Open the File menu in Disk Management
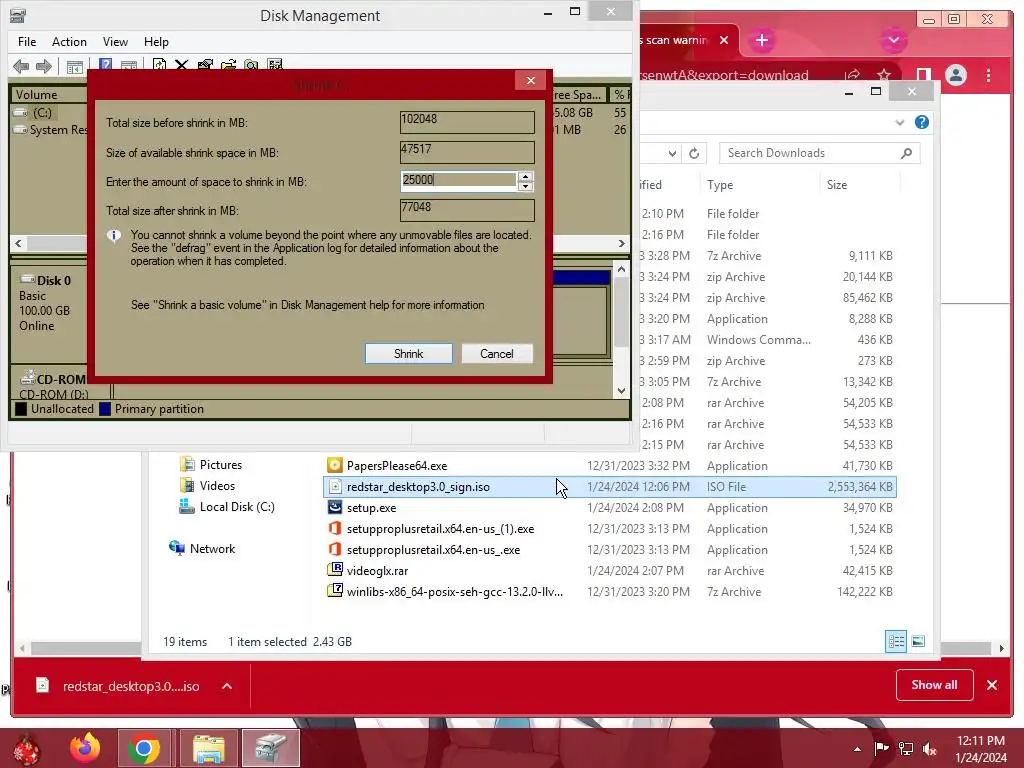 [27, 42]
